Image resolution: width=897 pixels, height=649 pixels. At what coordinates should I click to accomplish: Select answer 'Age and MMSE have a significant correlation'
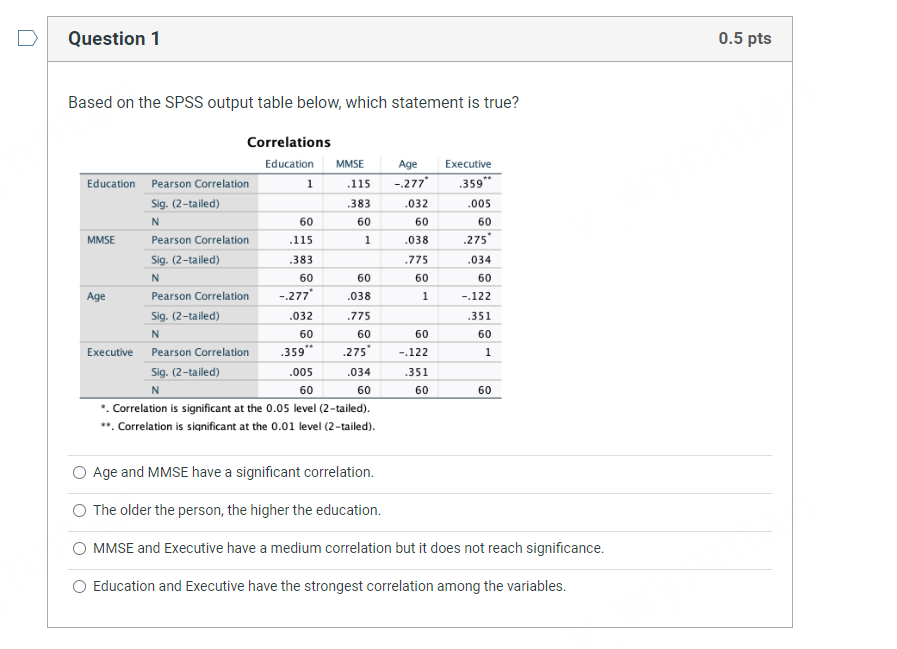[x=79, y=472]
